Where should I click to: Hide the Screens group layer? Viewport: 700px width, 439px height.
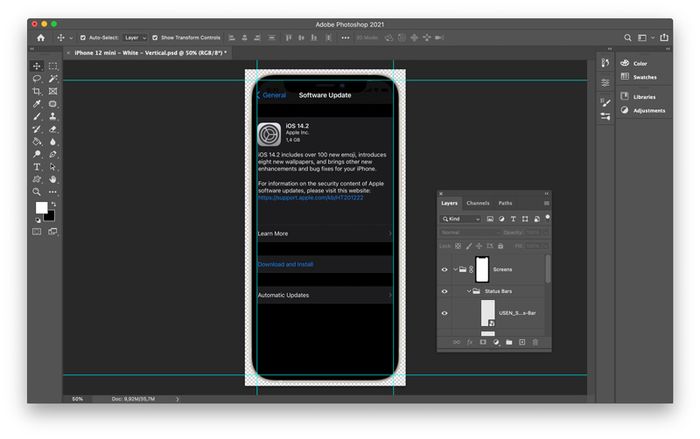(444, 269)
